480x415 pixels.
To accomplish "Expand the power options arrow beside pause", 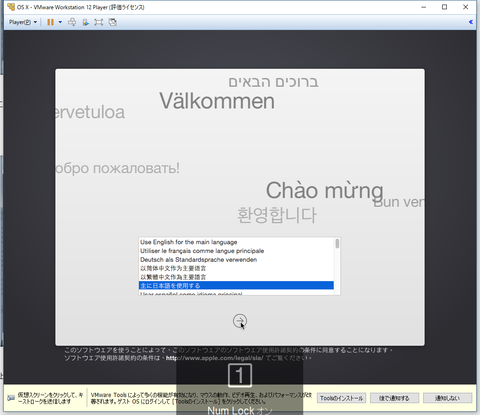I will point(60,22).
